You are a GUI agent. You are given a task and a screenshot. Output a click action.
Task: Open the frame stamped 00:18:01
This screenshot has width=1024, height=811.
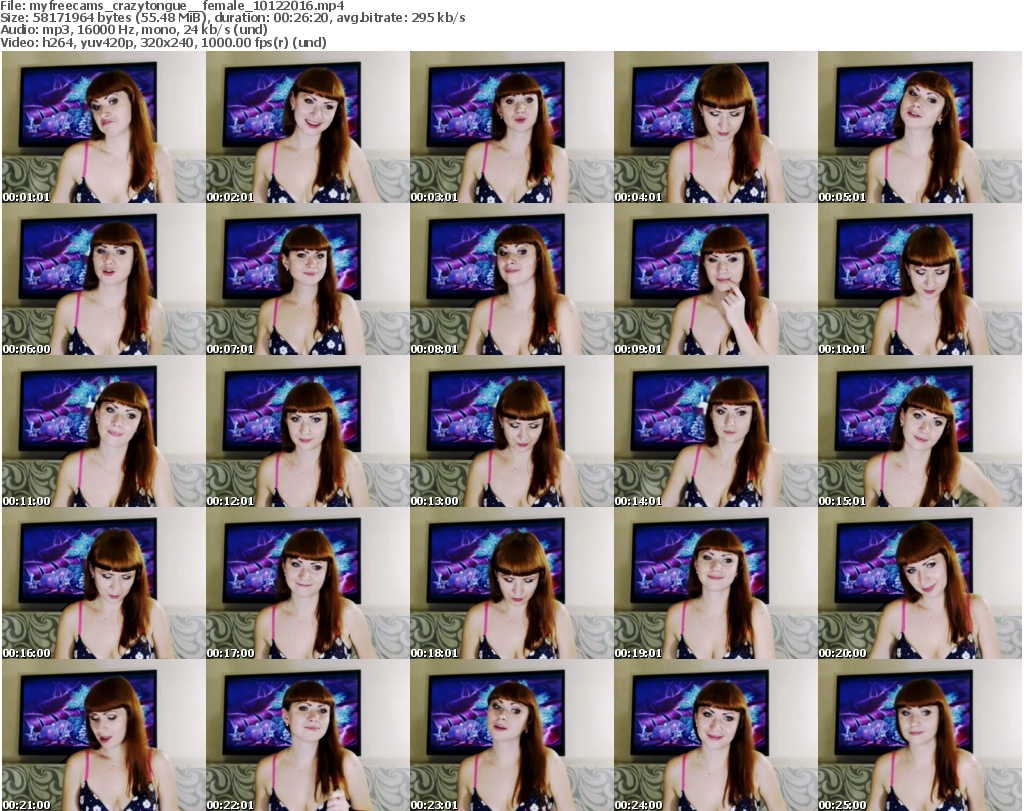tap(511, 583)
